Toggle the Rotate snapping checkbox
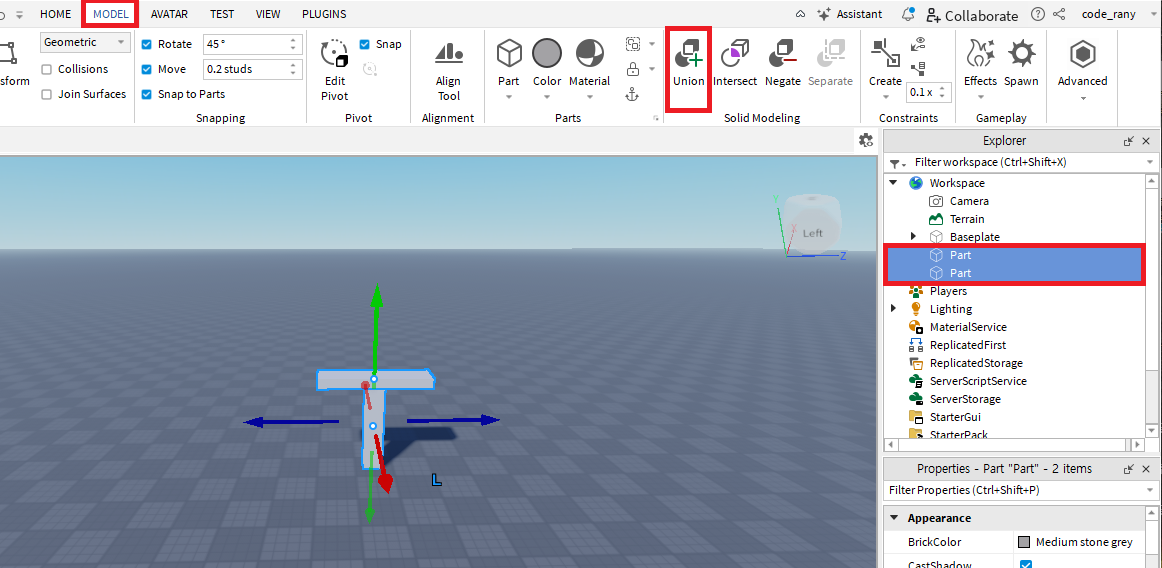This screenshot has height=568, width=1162. (147, 44)
